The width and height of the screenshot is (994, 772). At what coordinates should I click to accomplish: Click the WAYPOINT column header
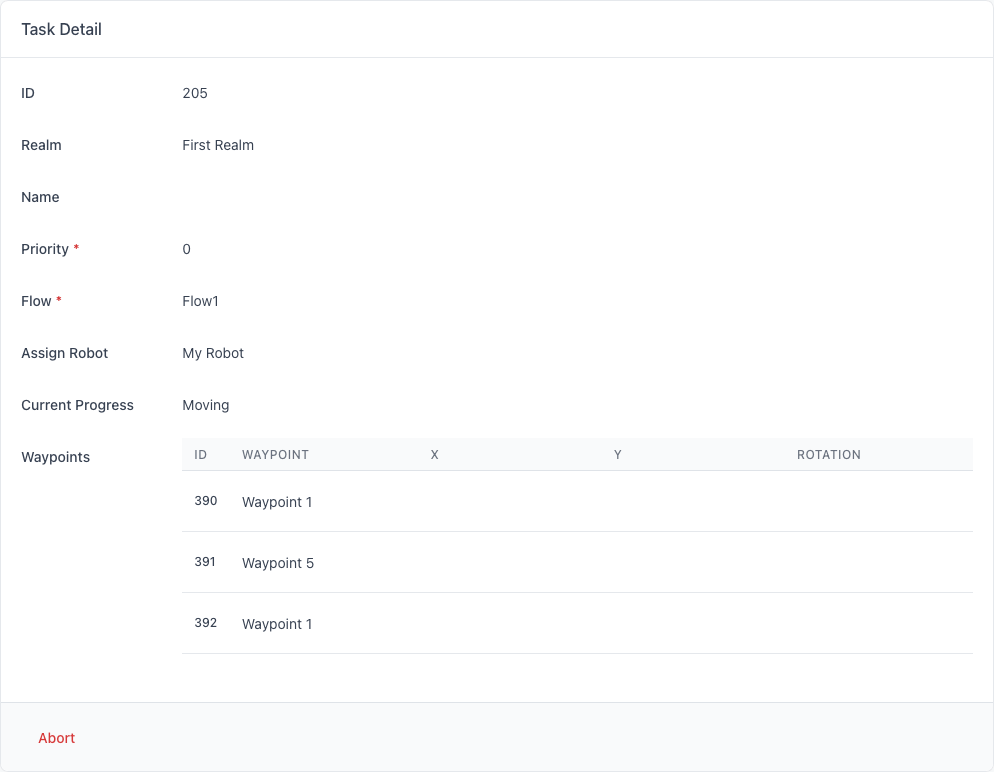pos(275,454)
